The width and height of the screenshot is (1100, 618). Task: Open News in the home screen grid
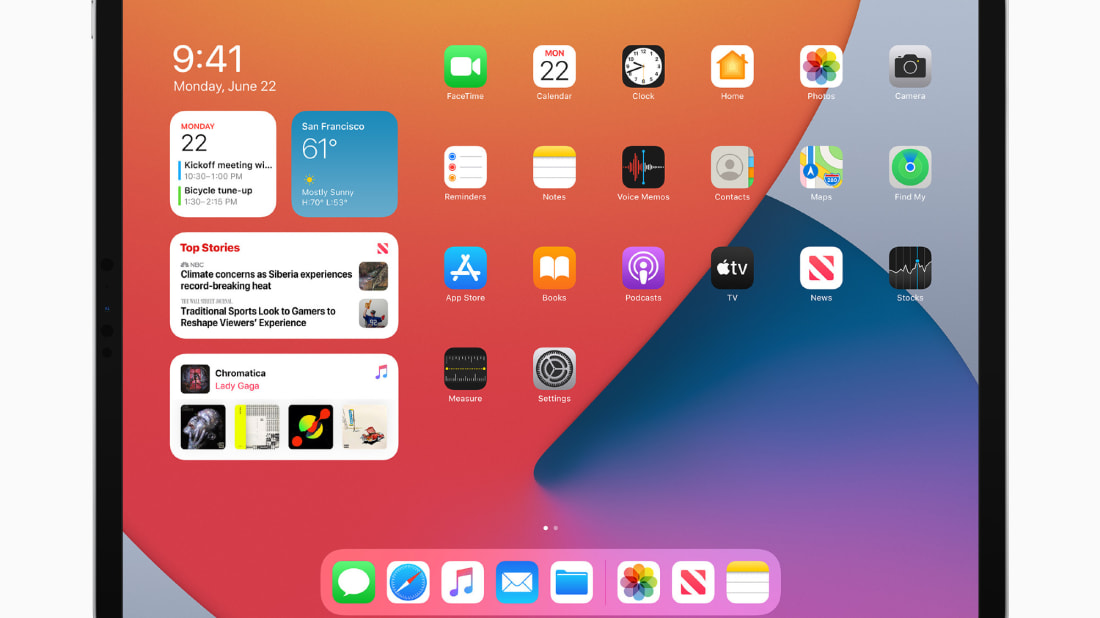[821, 268]
